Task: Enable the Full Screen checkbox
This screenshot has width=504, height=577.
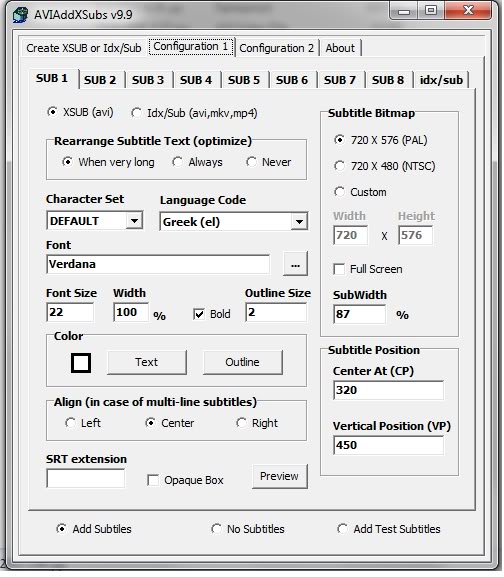Action: click(368, 269)
